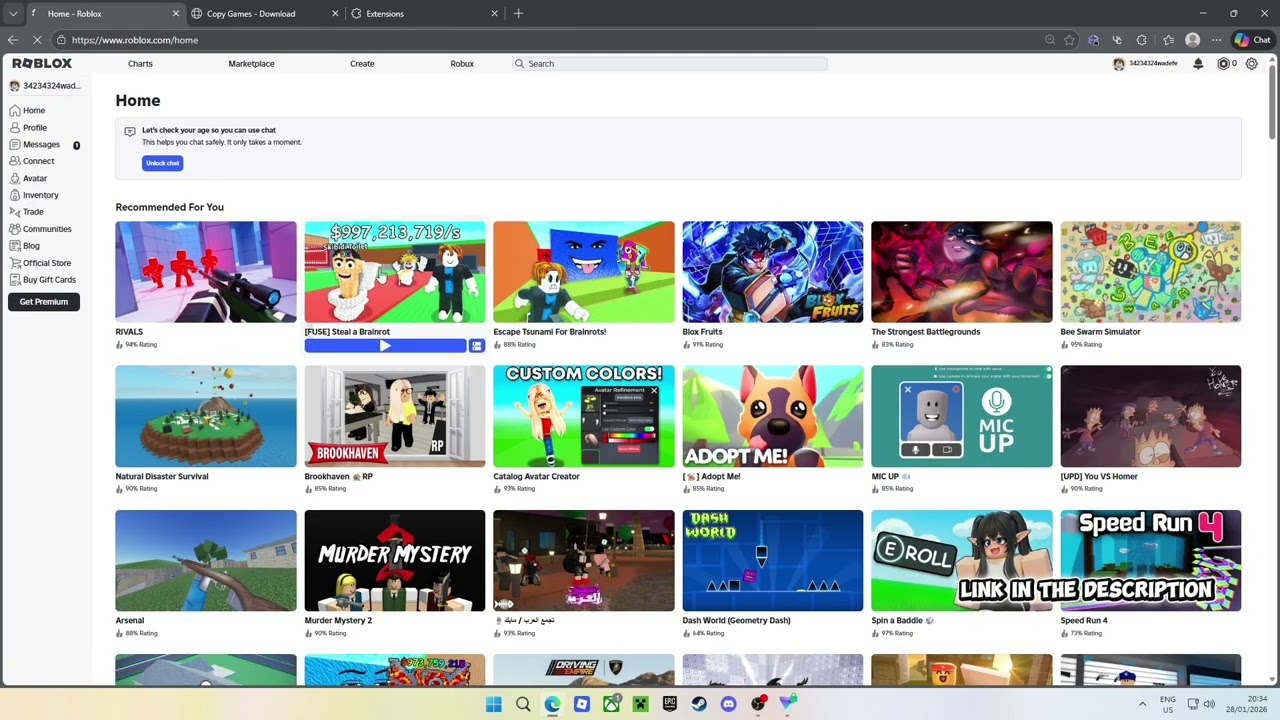Click the Roblox logo
1280x720 pixels.
pyautogui.click(x=42, y=63)
